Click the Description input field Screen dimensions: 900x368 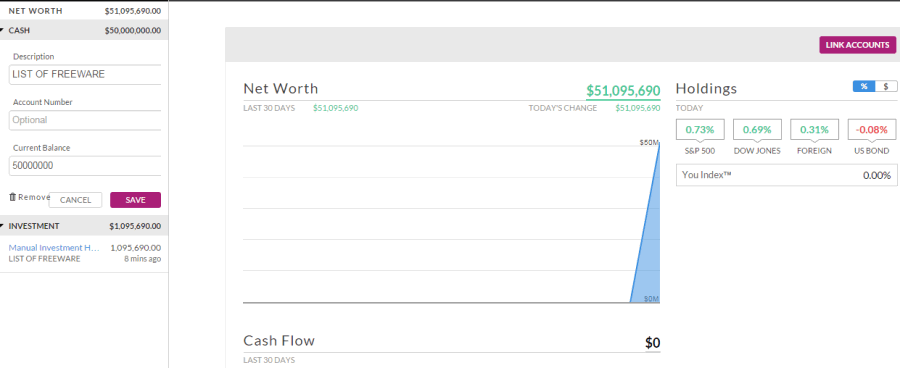click(85, 74)
